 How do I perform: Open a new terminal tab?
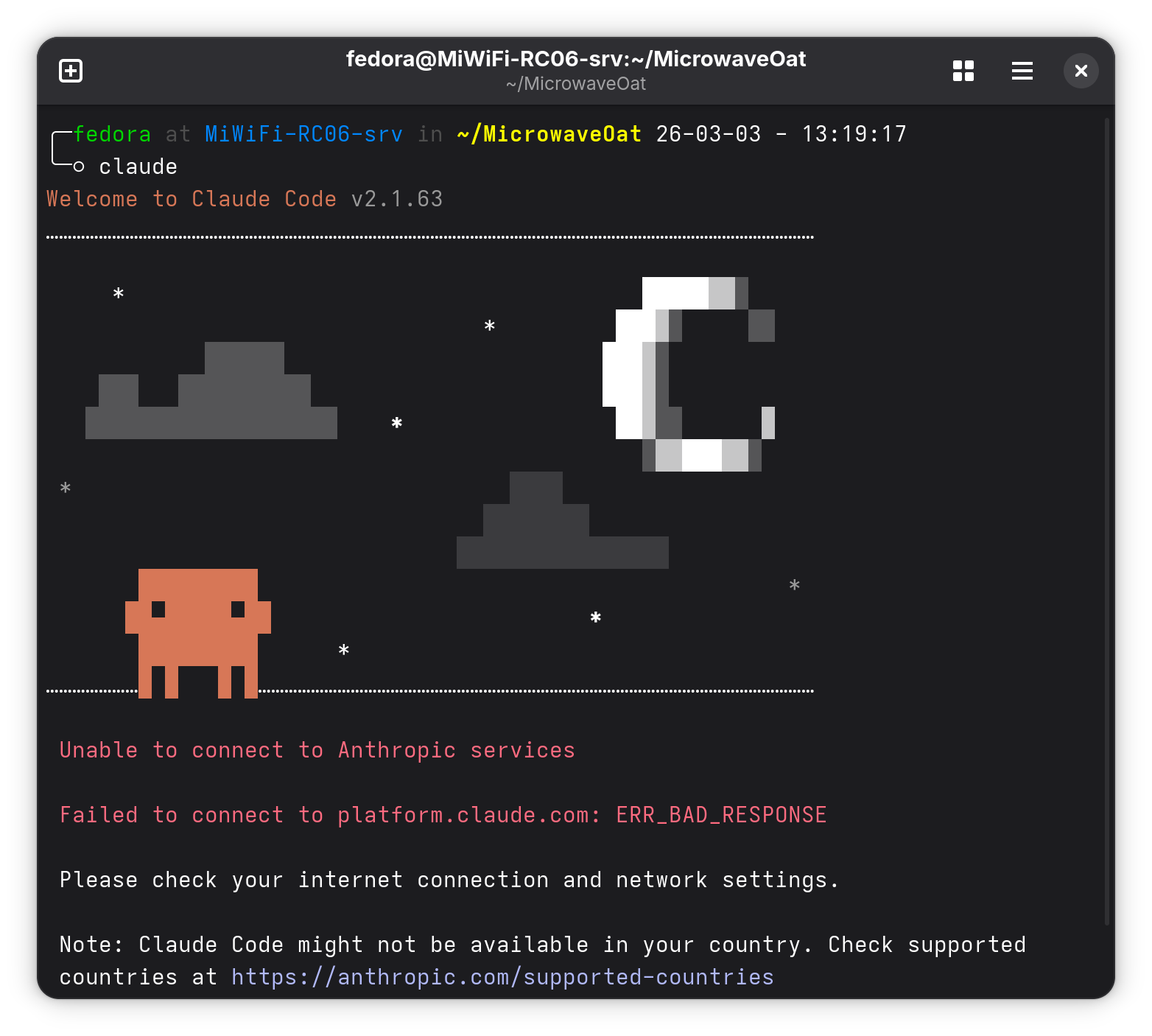[71, 71]
